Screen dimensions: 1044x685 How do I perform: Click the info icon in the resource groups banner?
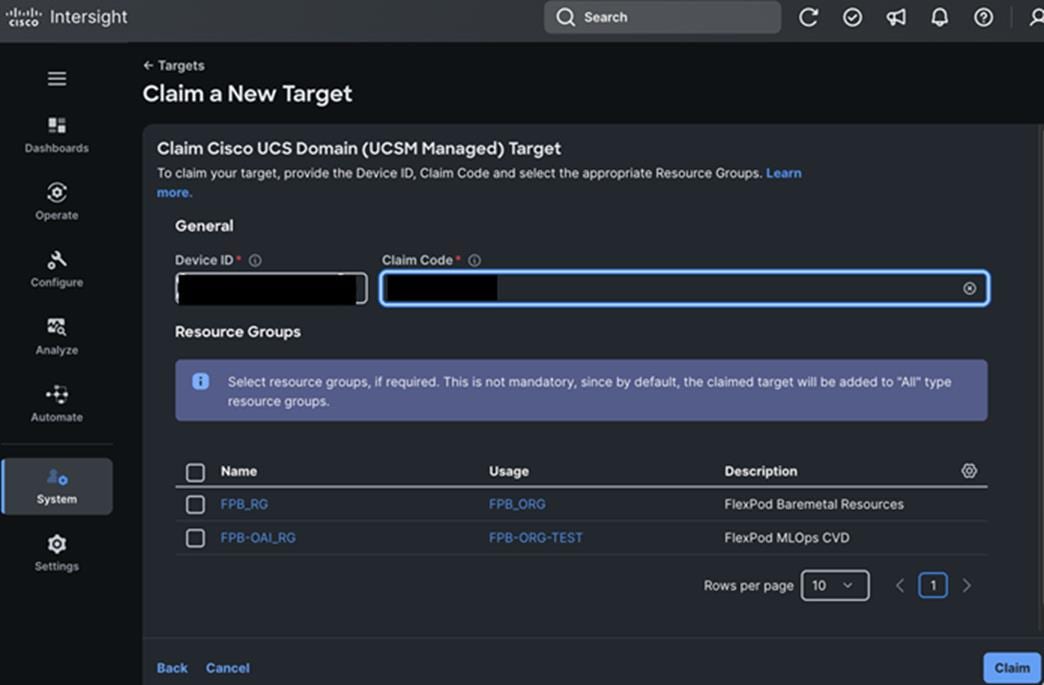coord(200,381)
